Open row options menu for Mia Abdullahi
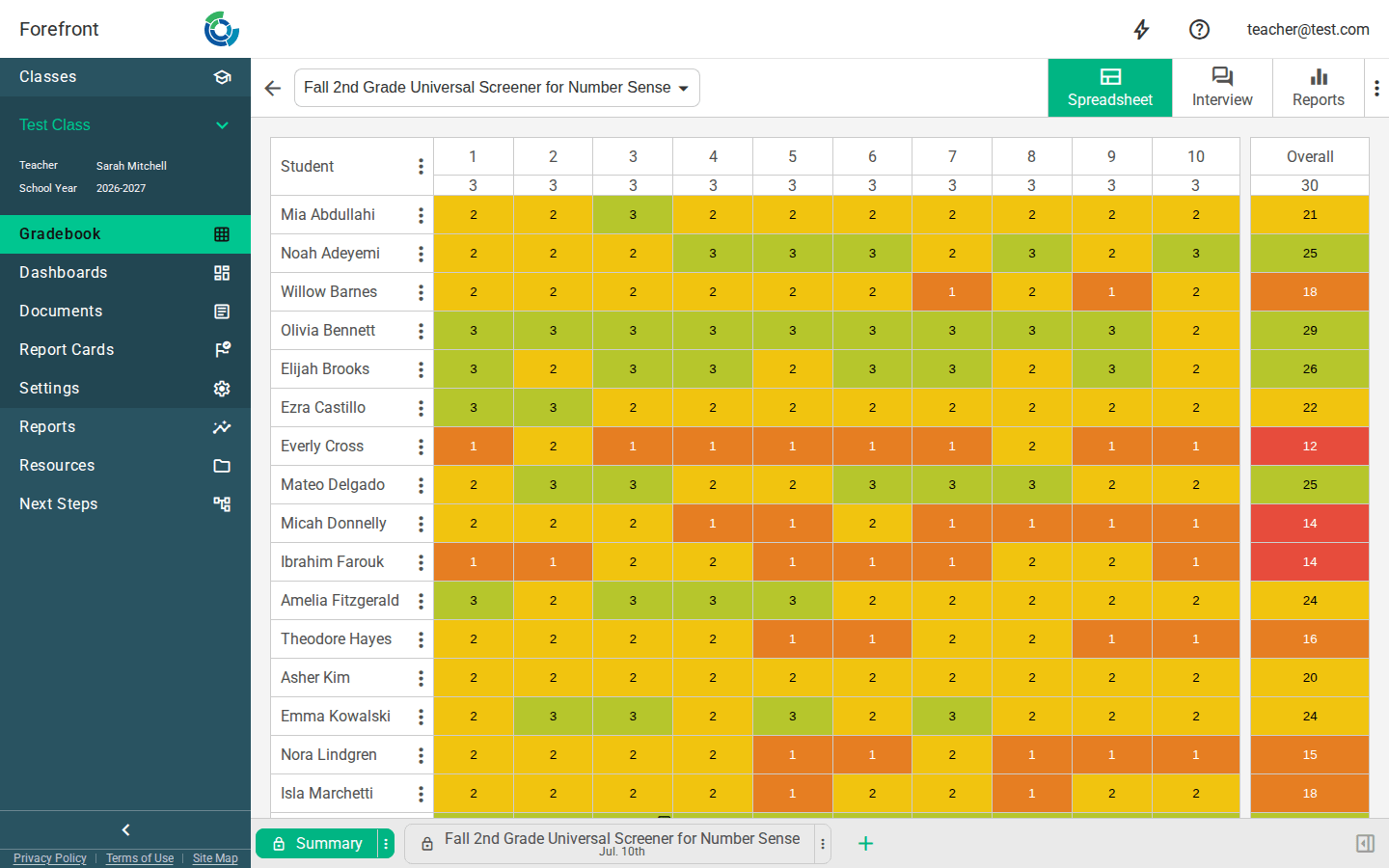This screenshot has height=868, width=1389. [x=421, y=214]
